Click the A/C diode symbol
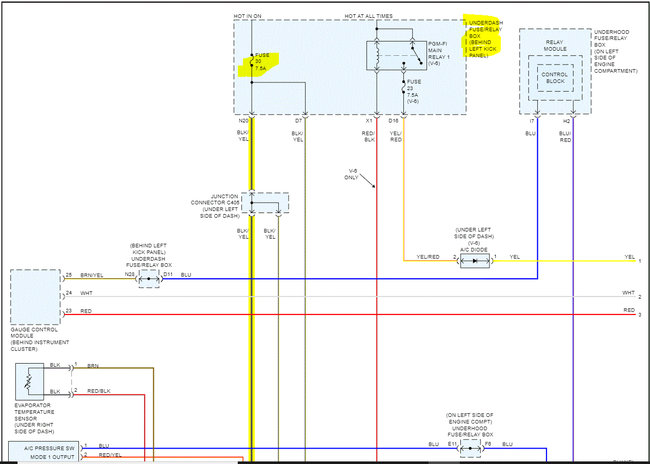This screenshot has height=464, width=650. pos(475,261)
